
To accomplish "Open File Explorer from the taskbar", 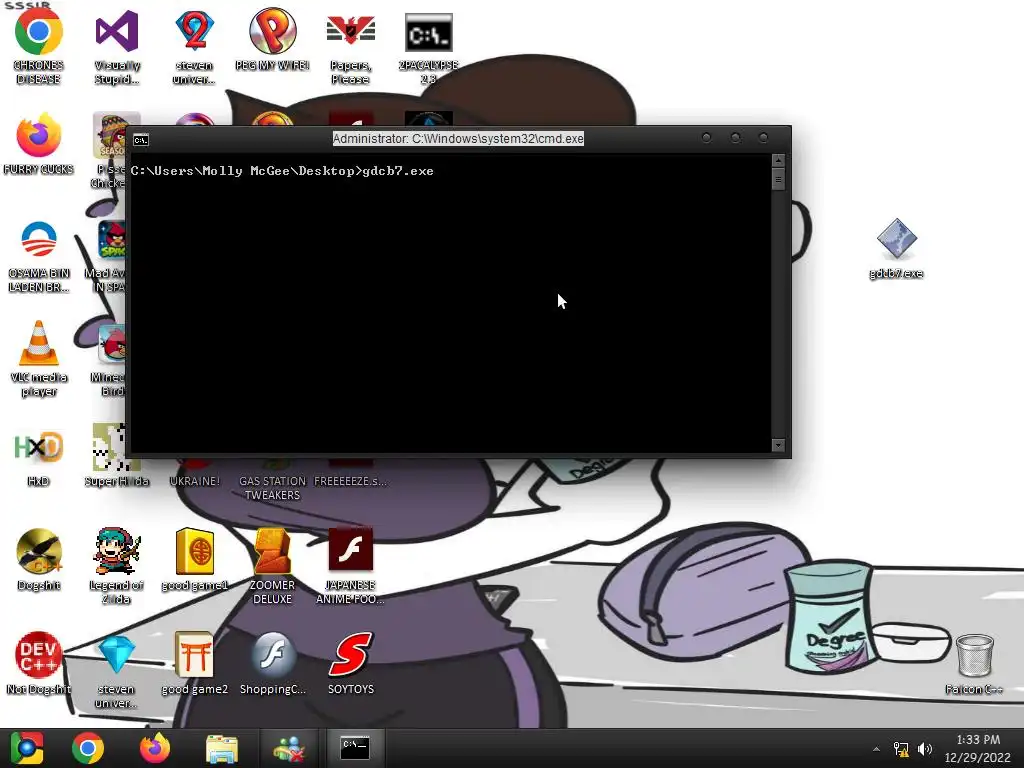I will coord(222,748).
